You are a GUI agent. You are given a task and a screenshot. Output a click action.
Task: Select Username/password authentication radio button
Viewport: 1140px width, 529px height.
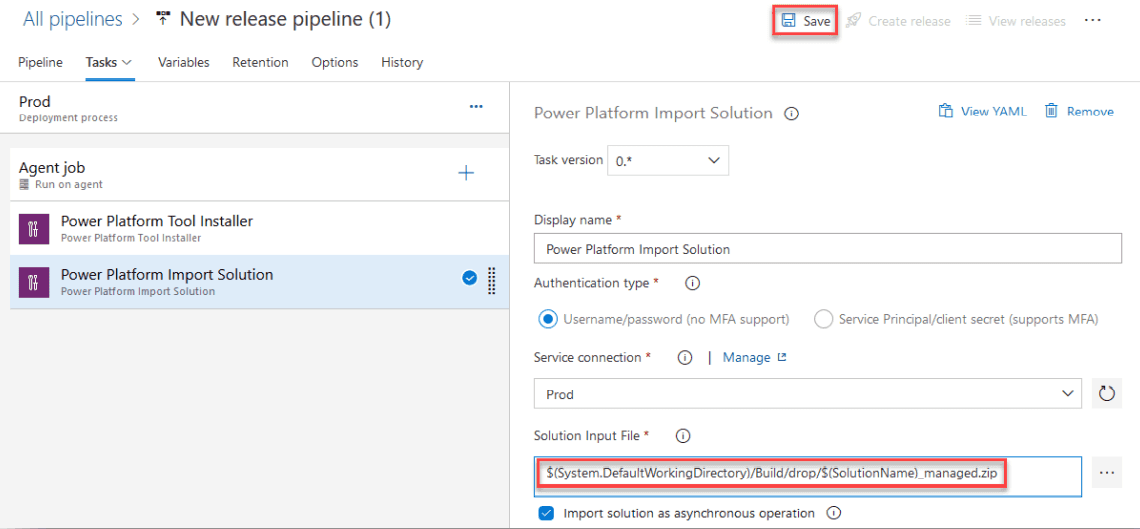(x=548, y=319)
